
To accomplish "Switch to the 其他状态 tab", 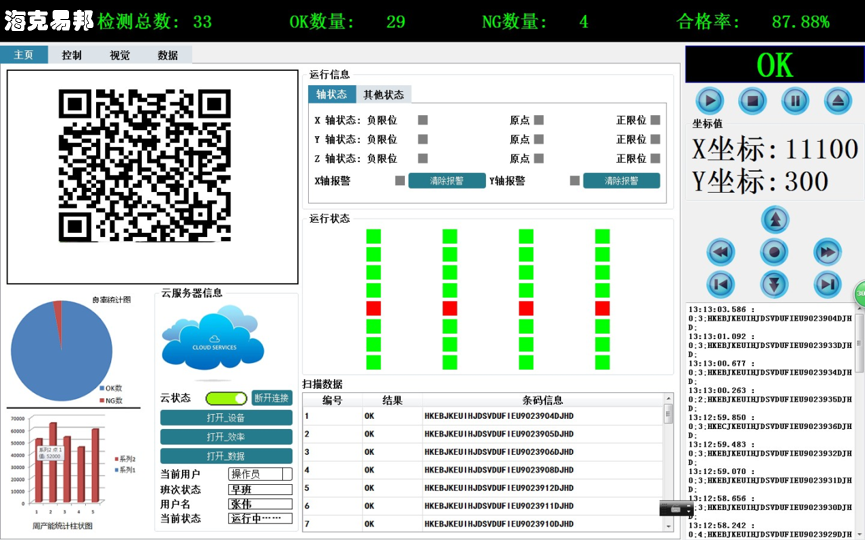I will (383, 95).
